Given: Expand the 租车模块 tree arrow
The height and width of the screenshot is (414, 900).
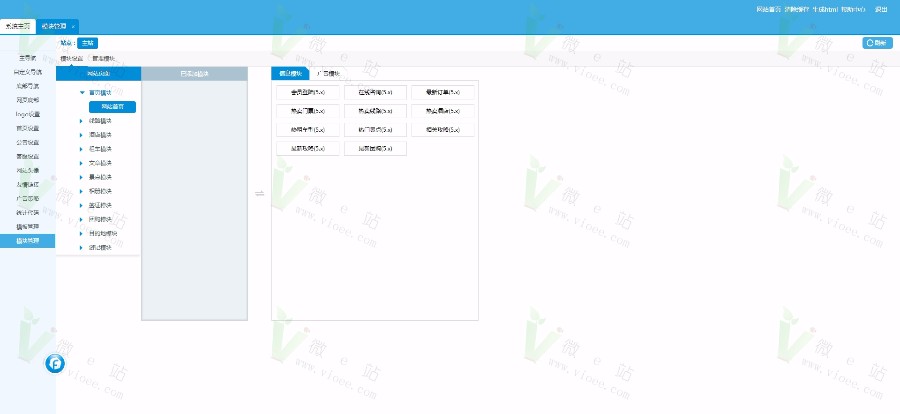Looking at the screenshot, I should [x=82, y=149].
